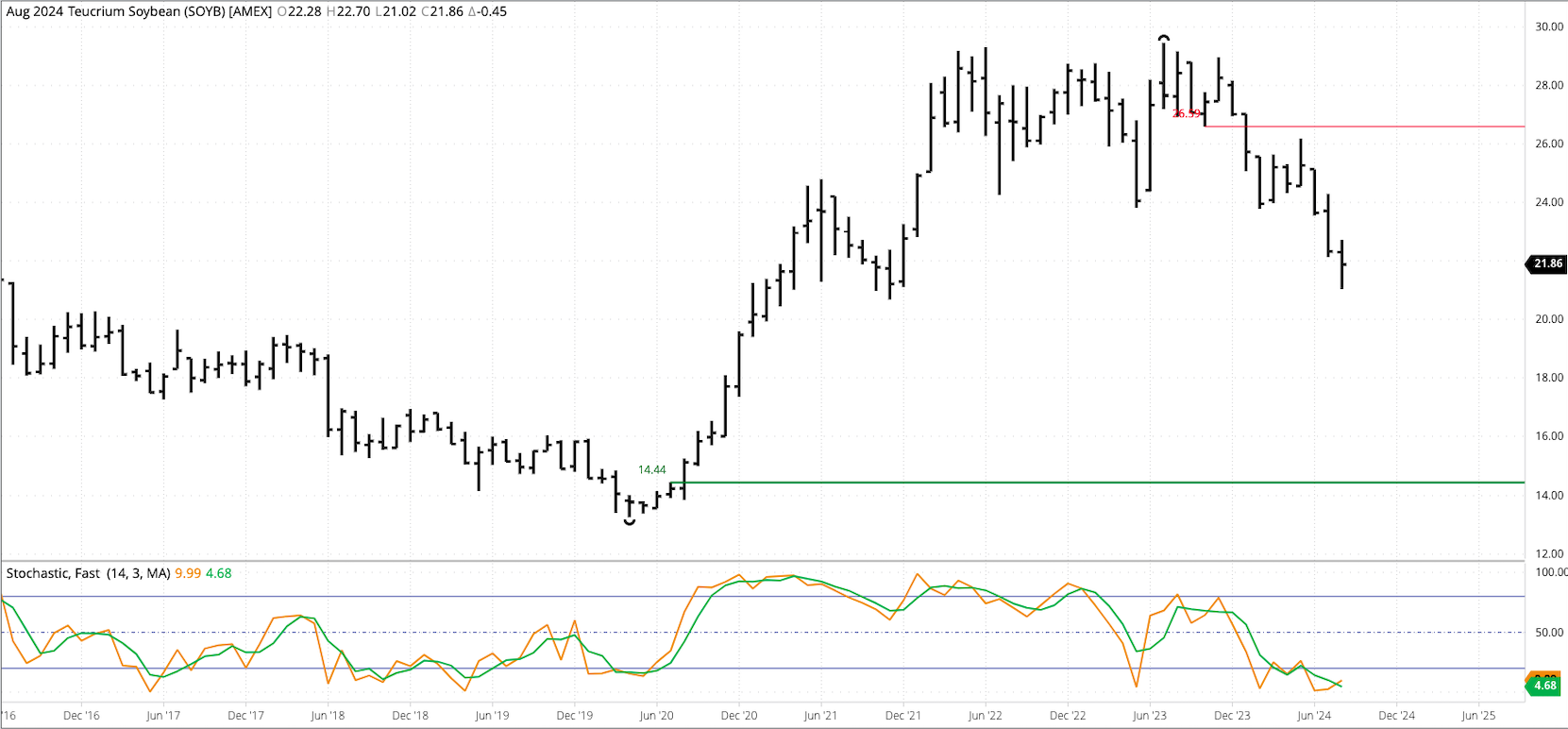Viewport: 1568px width, 729px height.
Task: Click the 12.00 price axis label
Action: coord(1548,553)
